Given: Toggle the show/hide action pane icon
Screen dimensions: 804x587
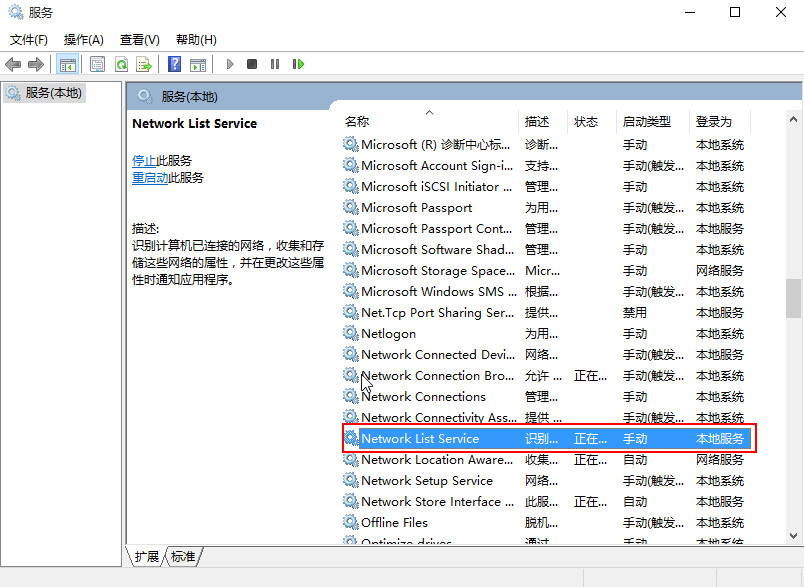Looking at the screenshot, I should click(198, 64).
